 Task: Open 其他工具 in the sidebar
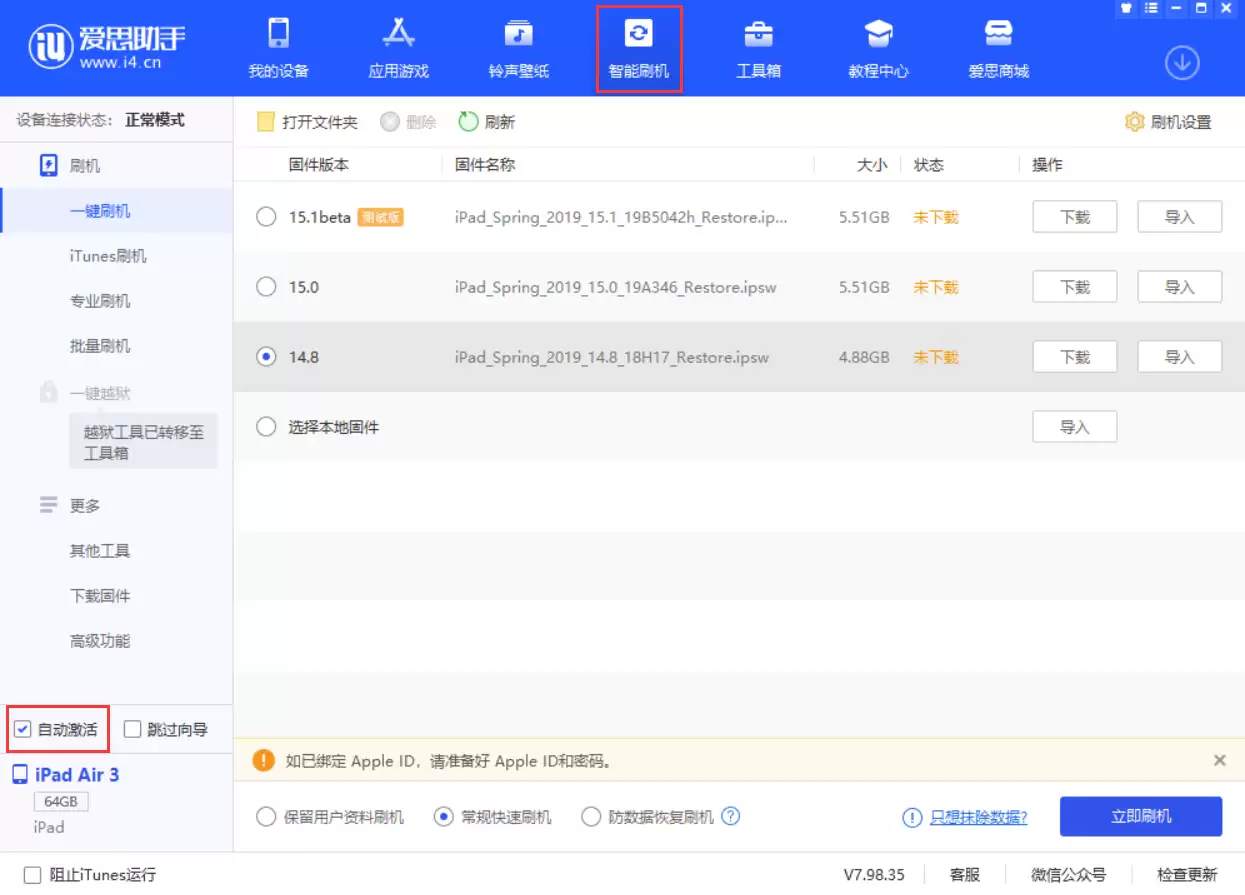pyautogui.click(x=100, y=551)
